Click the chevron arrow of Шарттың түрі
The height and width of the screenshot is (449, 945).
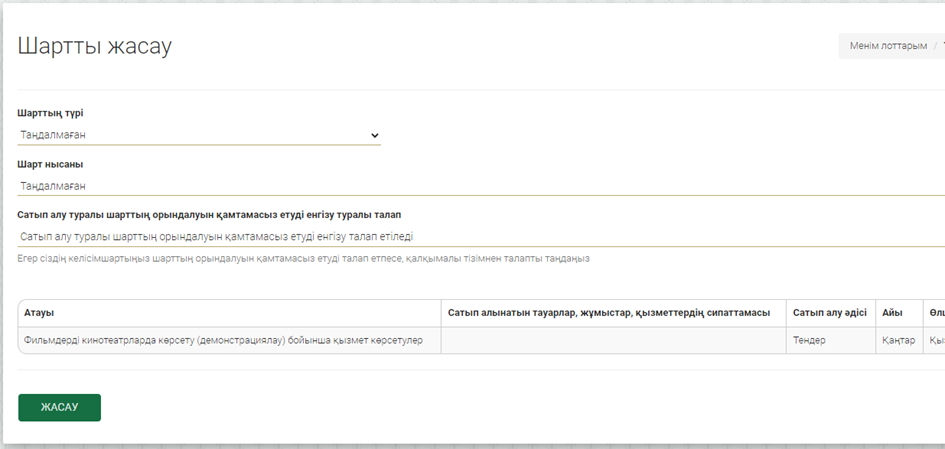point(375,135)
